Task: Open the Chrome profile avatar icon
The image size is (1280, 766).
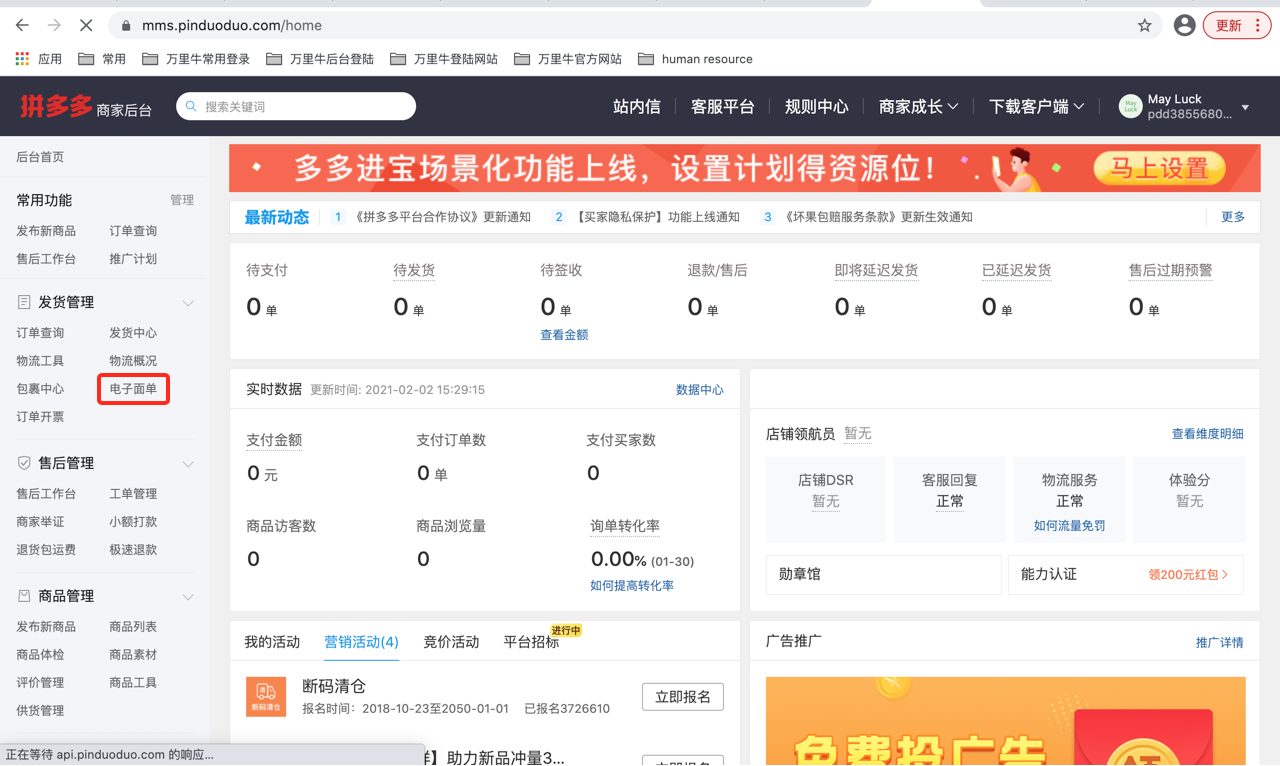Action: click(1184, 25)
